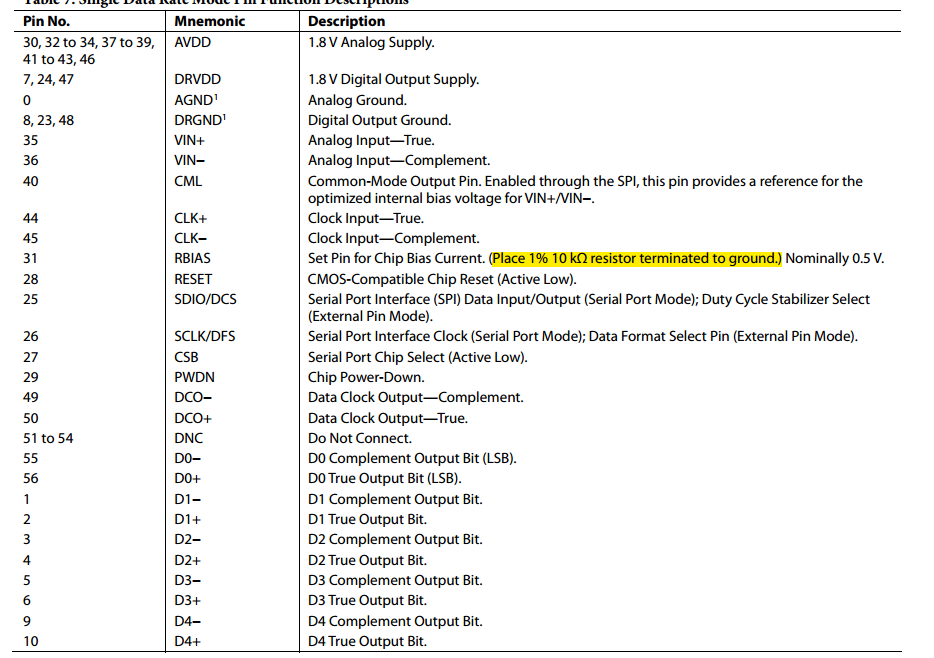Click the D4− mnemonic cell

point(188,622)
